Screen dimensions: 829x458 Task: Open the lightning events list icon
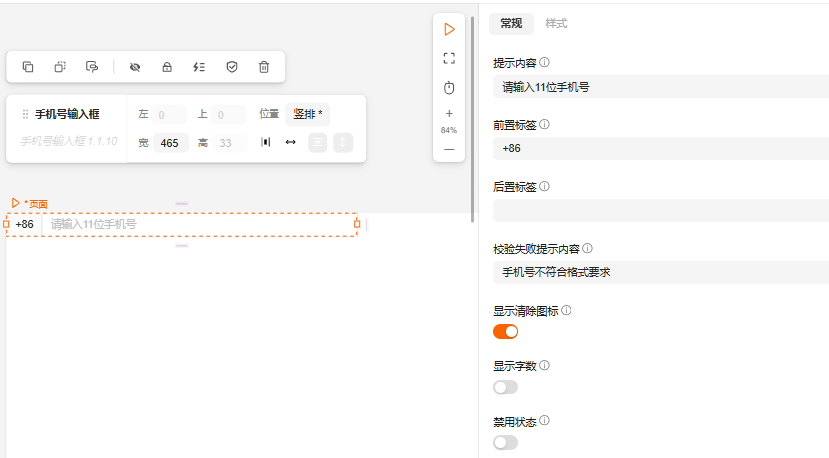point(199,67)
